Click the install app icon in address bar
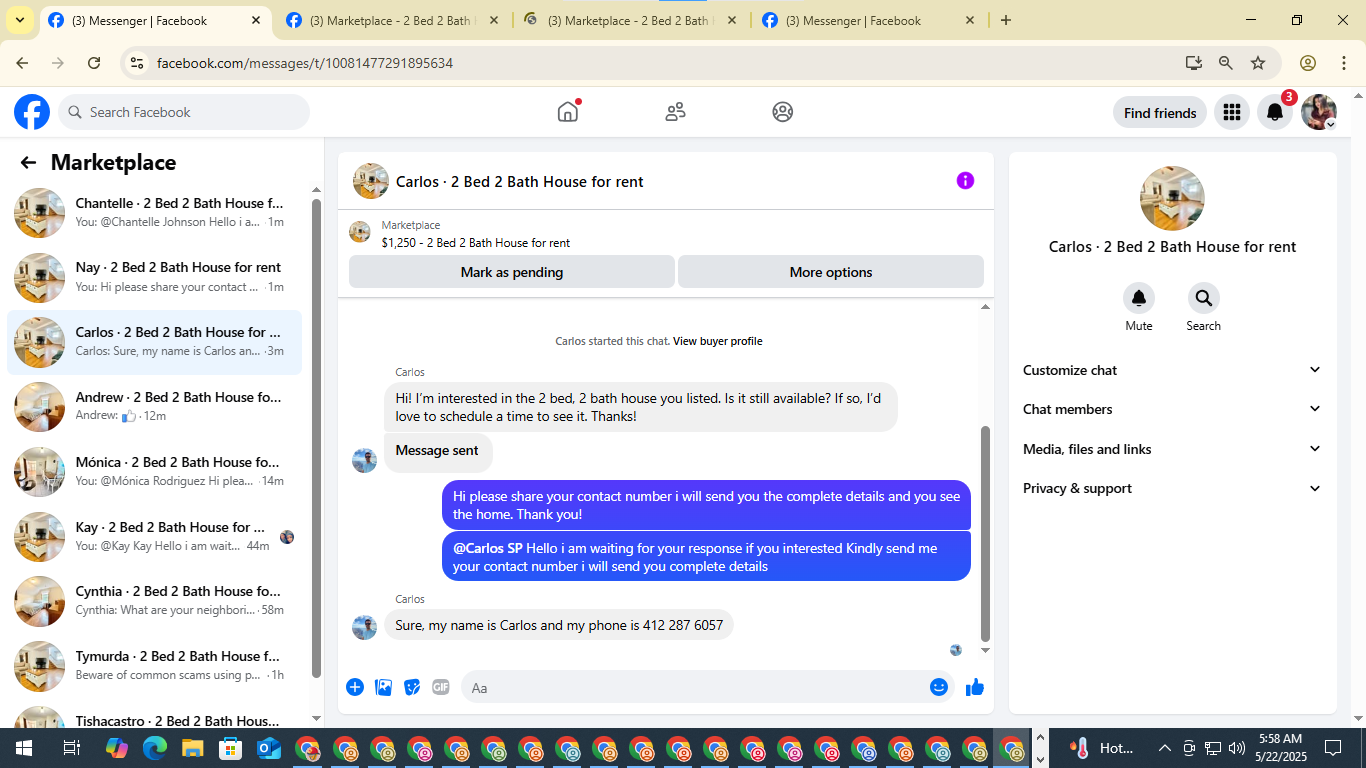This screenshot has width=1366, height=768. point(1194,63)
